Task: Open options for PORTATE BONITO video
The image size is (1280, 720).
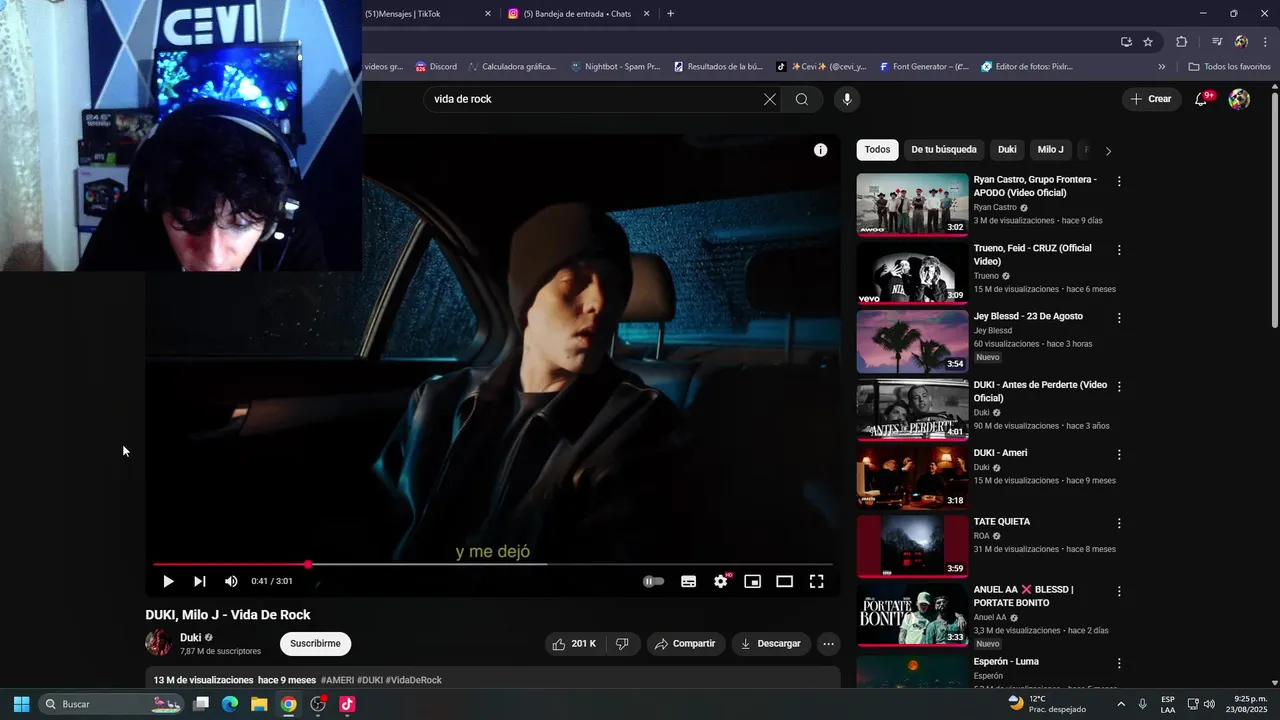Action: click(1119, 591)
